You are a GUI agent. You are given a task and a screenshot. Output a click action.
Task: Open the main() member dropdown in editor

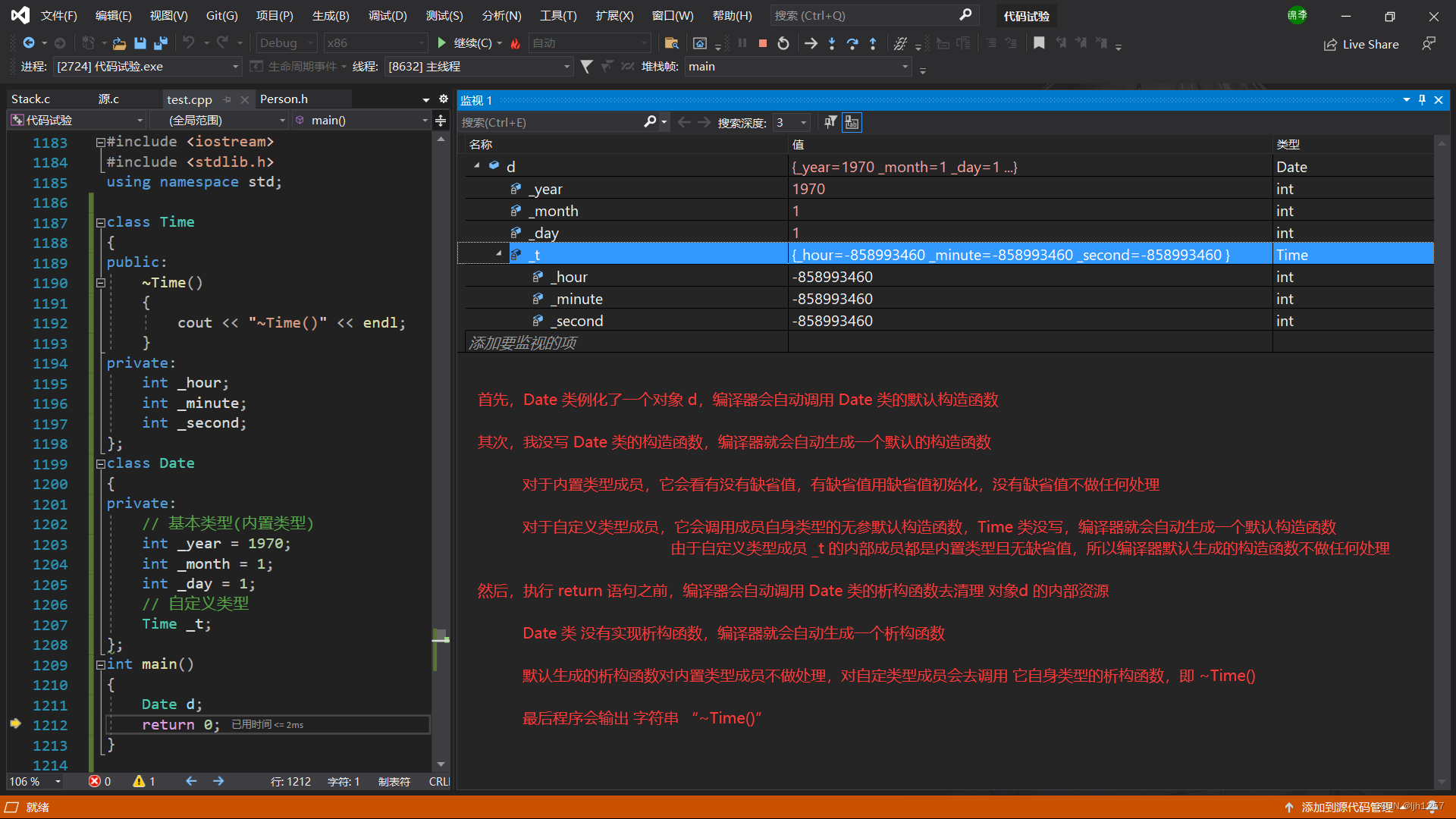point(361,121)
